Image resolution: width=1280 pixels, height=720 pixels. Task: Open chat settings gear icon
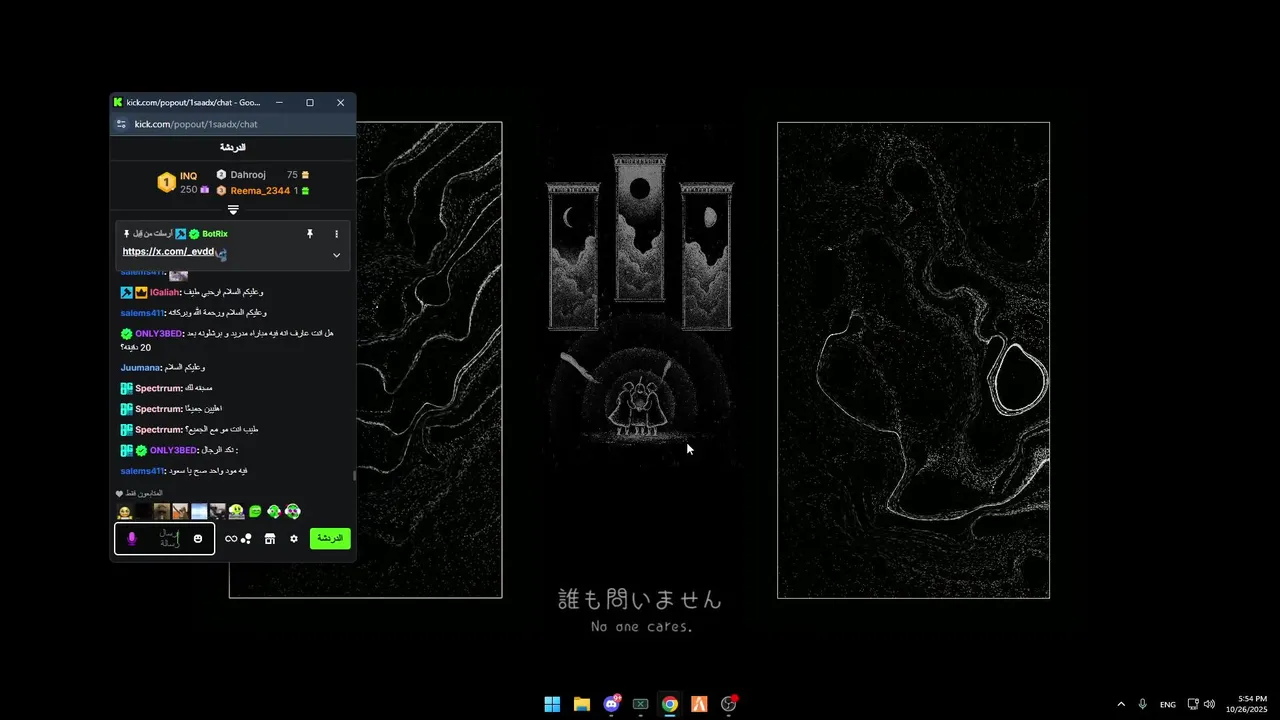click(x=294, y=539)
